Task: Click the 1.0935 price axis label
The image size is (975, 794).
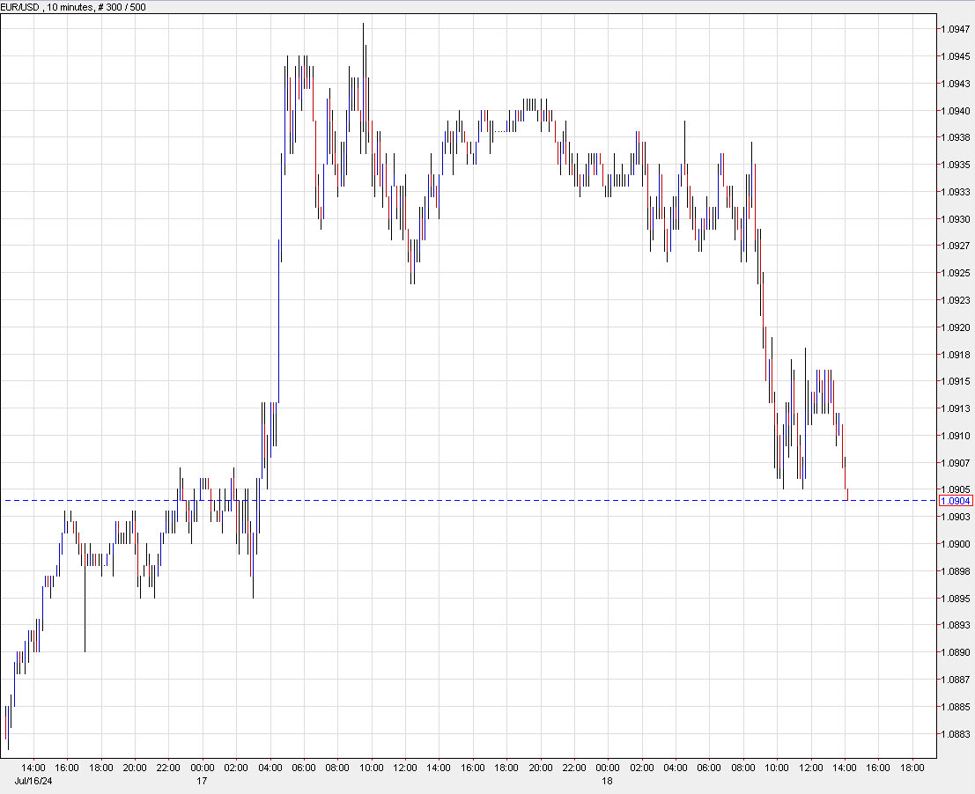Action: click(955, 165)
